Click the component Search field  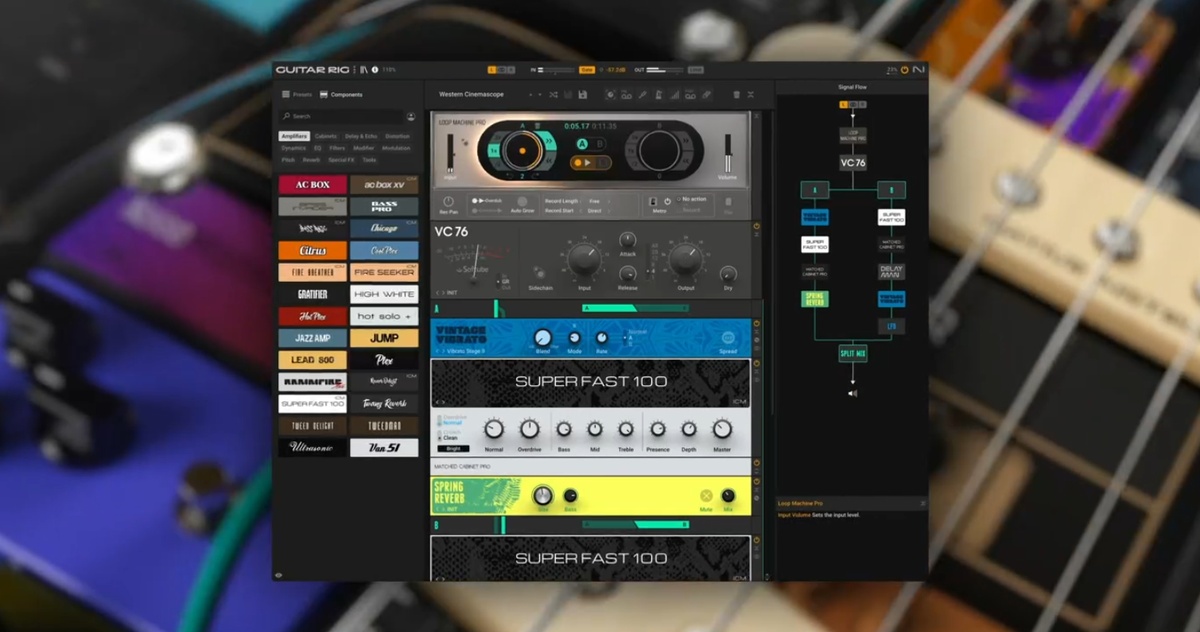tap(342, 116)
